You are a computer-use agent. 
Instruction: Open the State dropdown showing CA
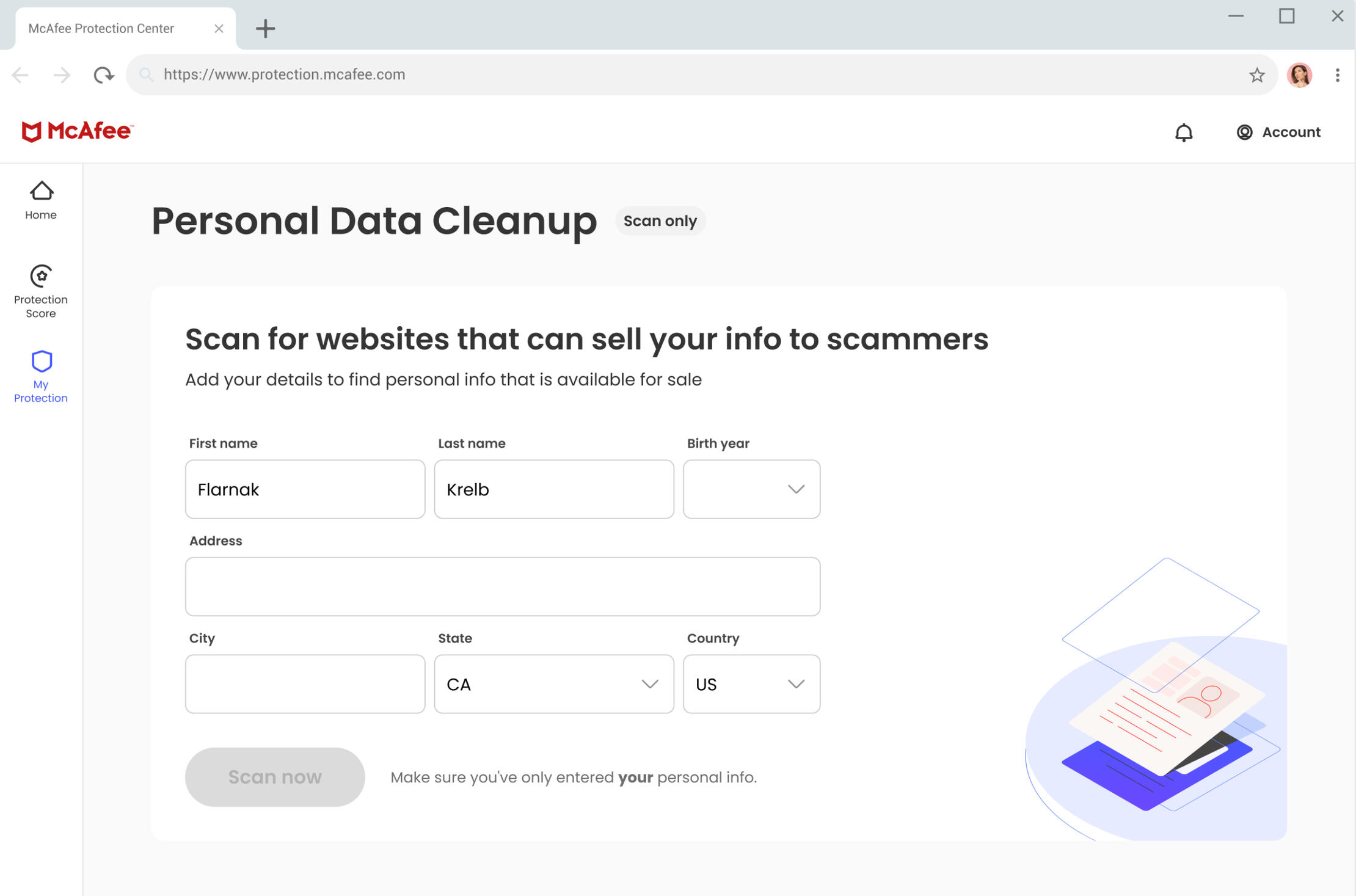pyautogui.click(x=553, y=684)
